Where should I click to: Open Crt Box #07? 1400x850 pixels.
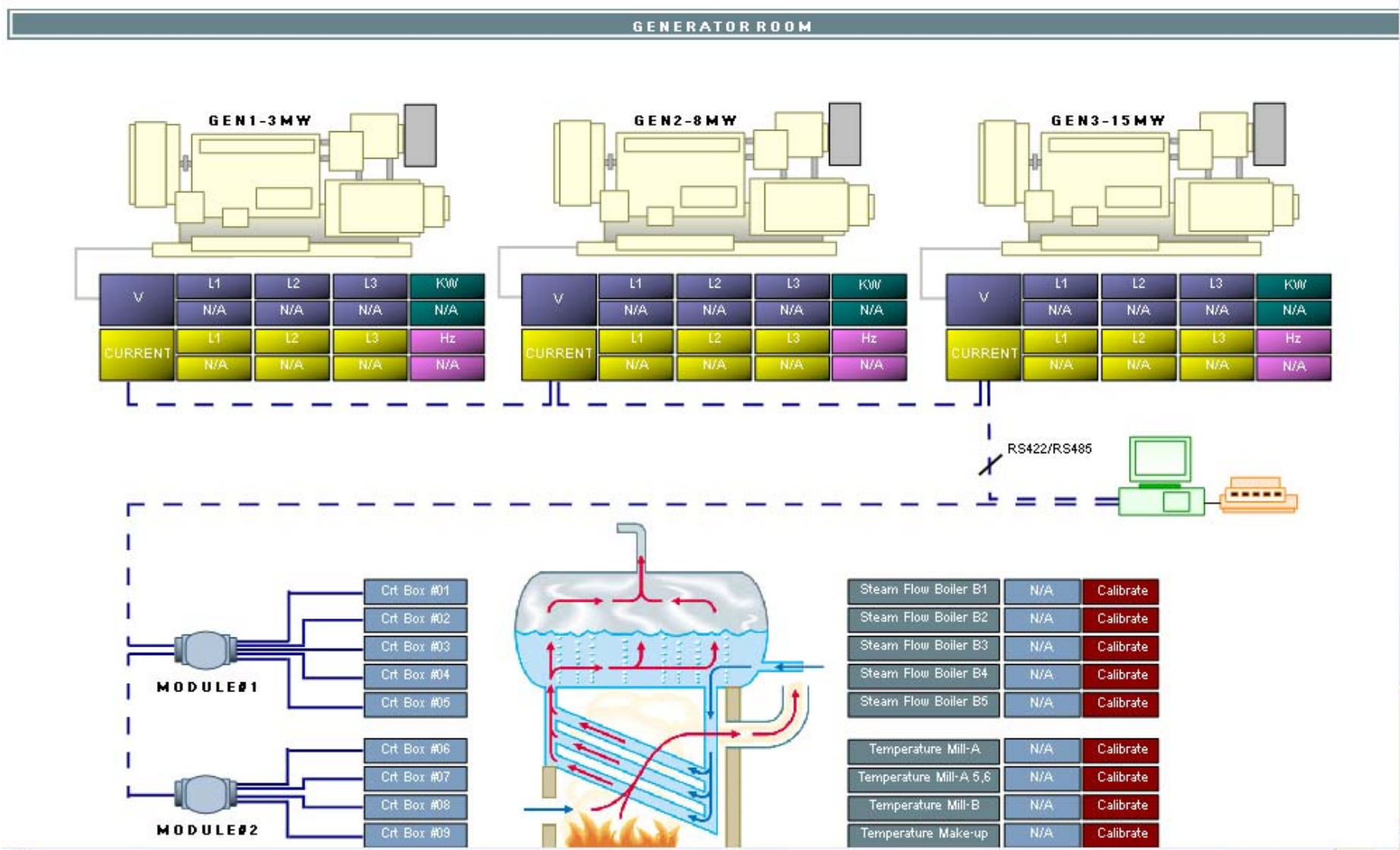415,778
